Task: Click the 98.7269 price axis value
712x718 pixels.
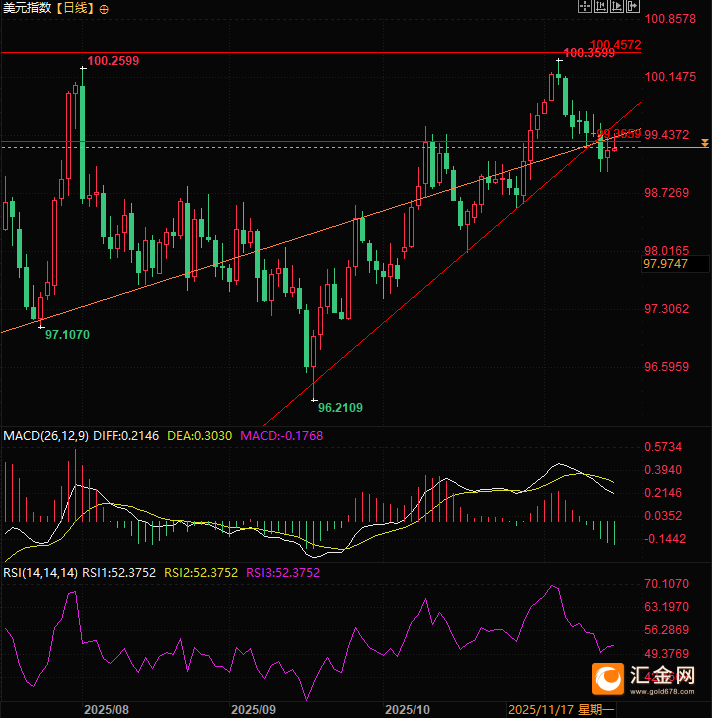Action: (667, 193)
